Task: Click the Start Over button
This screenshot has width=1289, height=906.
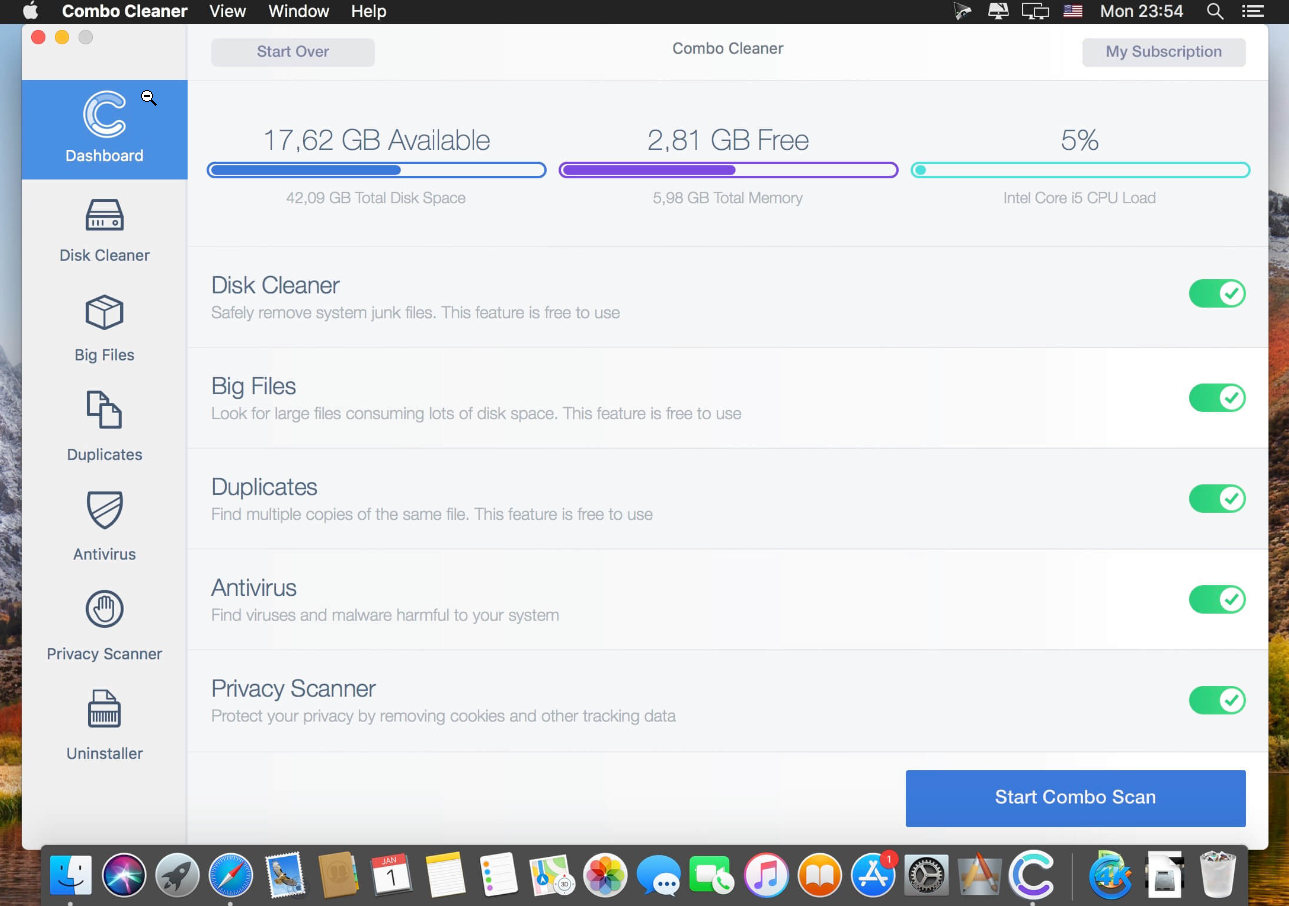Action: [x=293, y=52]
